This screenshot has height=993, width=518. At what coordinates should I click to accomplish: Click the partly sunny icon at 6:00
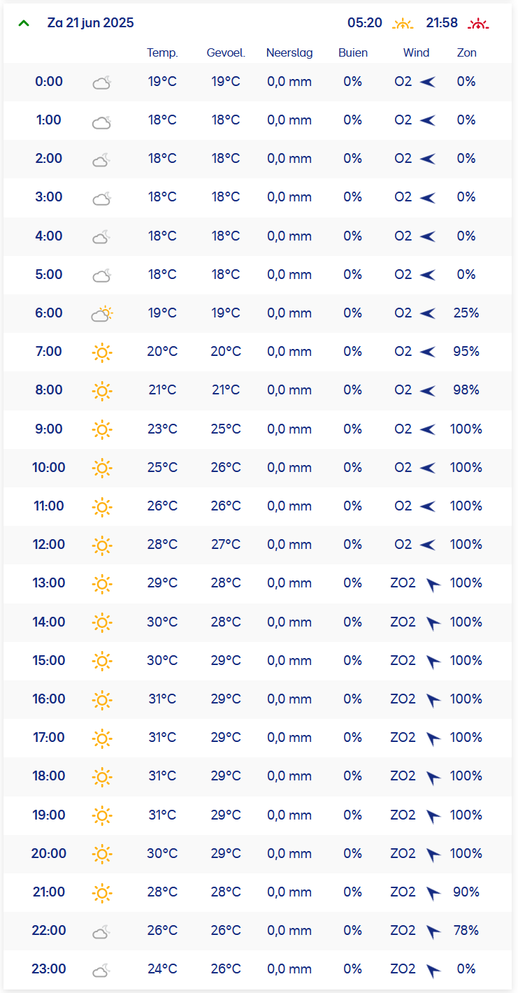(x=102, y=313)
